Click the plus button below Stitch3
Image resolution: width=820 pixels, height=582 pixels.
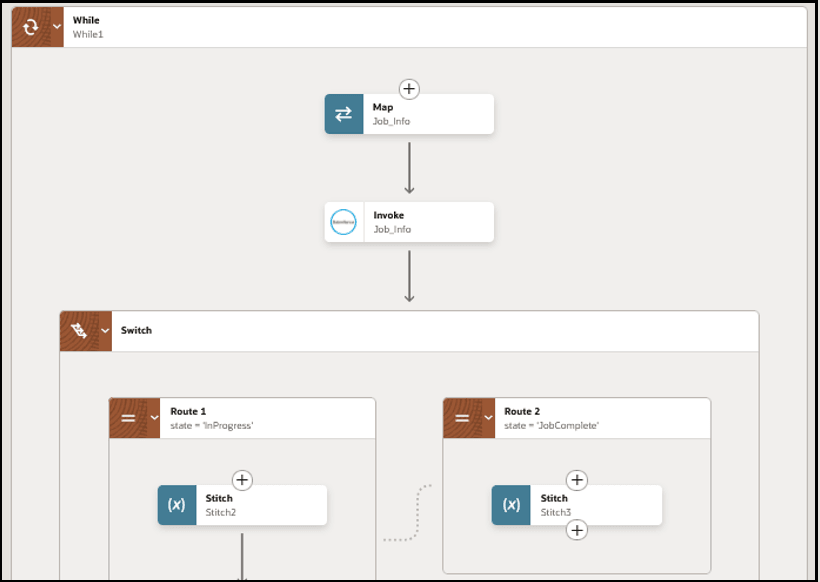(x=576, y=530)
